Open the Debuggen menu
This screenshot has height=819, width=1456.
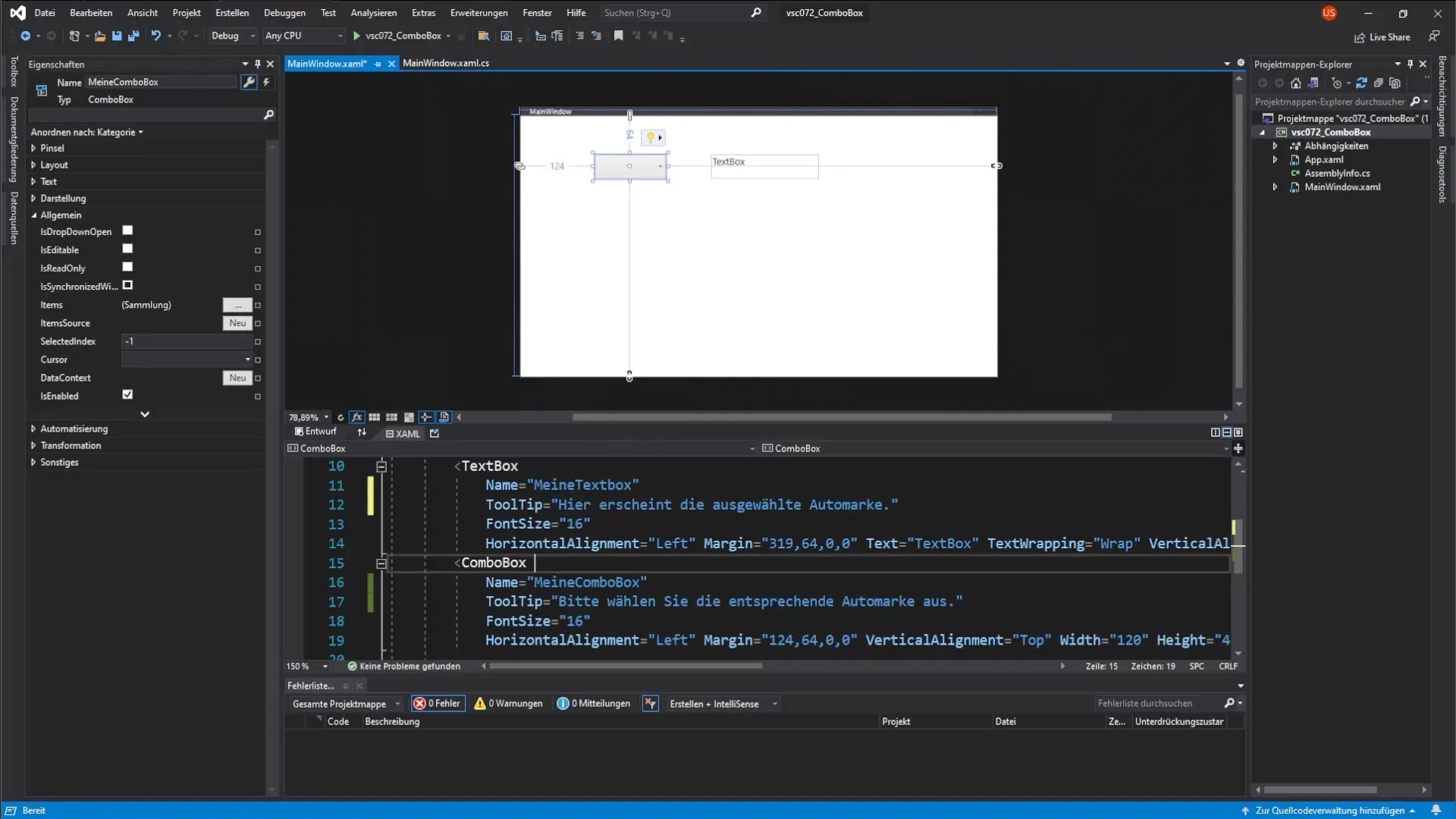pos(284,13)
